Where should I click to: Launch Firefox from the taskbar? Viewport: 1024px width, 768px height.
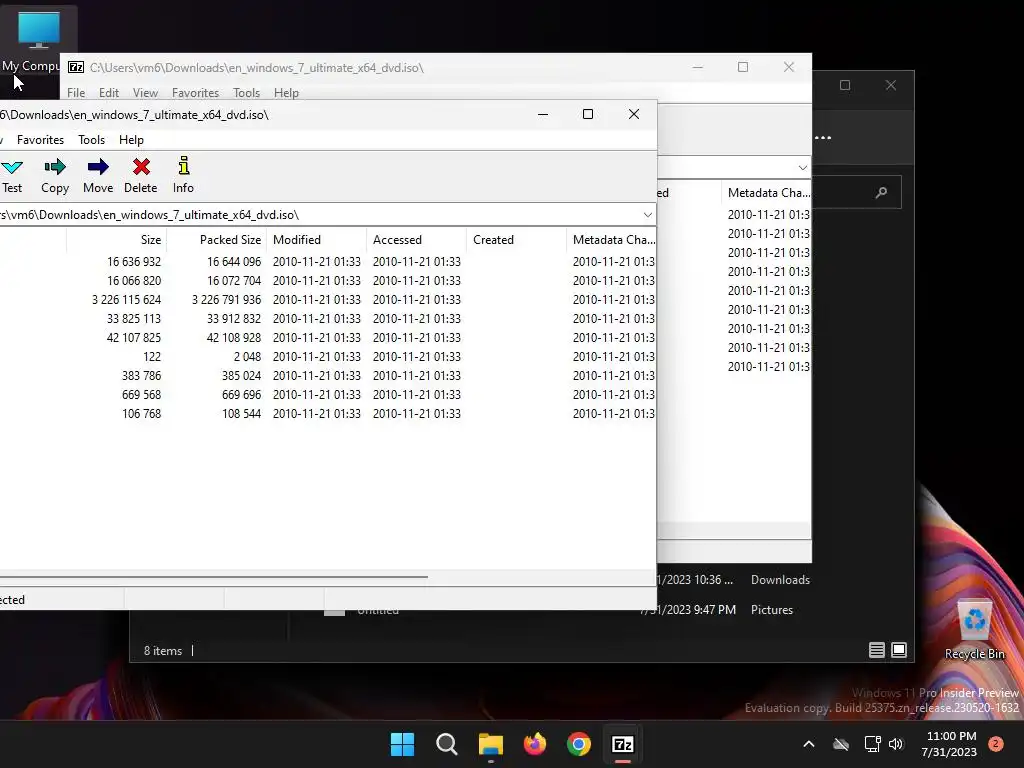[535, 744]
